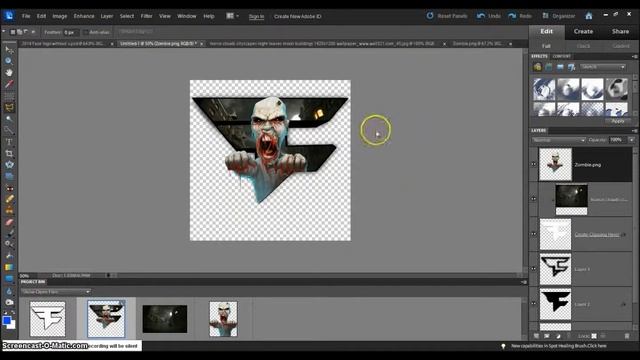Select the Horizontal Type tool
640x360 pixels.
click(x=9, y=142)
